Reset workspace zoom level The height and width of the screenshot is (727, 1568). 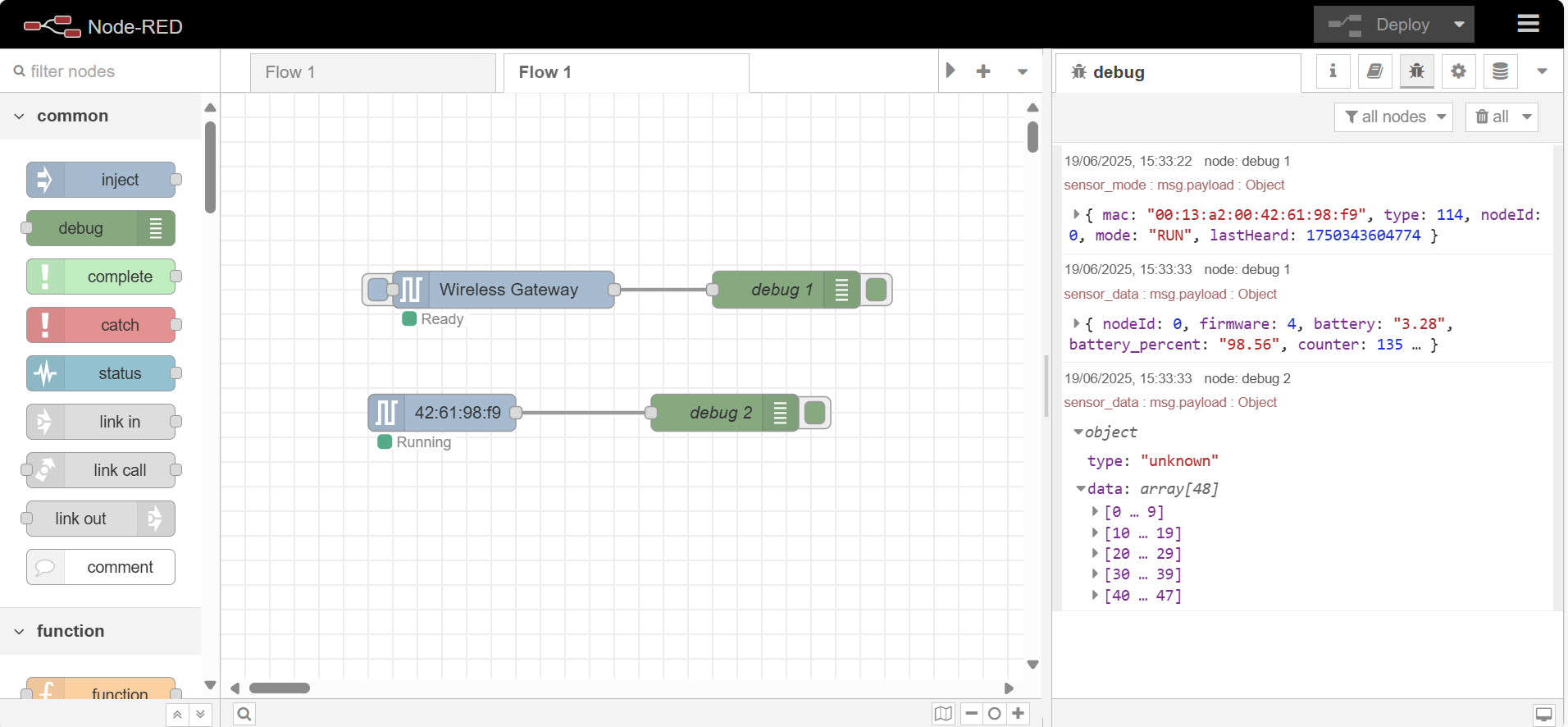point(995,714)
